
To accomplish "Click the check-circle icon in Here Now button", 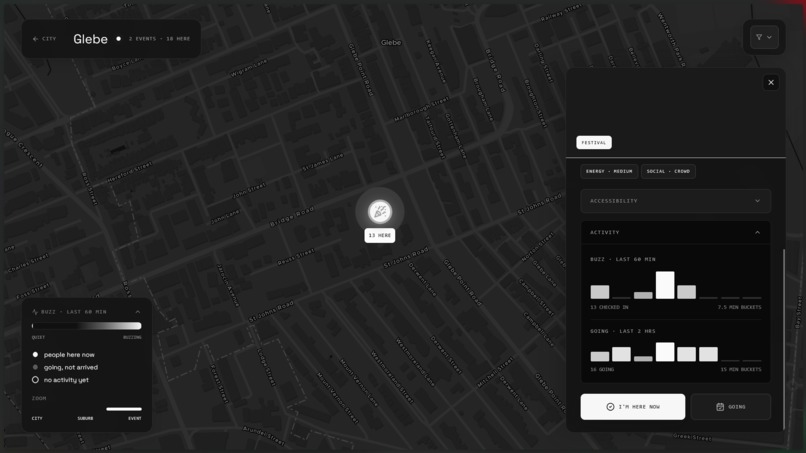I will tap(610, 407).
